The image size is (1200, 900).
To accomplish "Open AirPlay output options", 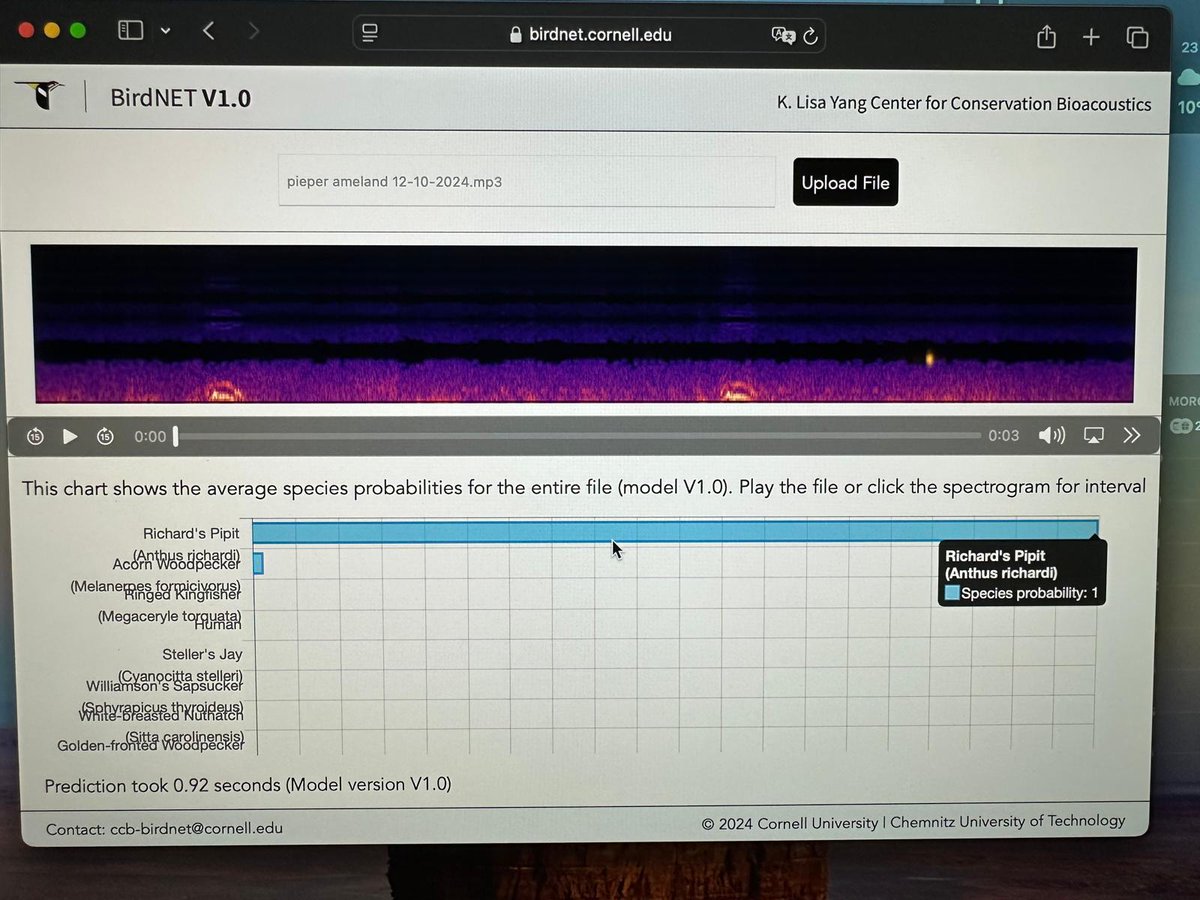I will tap(1094, 435).
